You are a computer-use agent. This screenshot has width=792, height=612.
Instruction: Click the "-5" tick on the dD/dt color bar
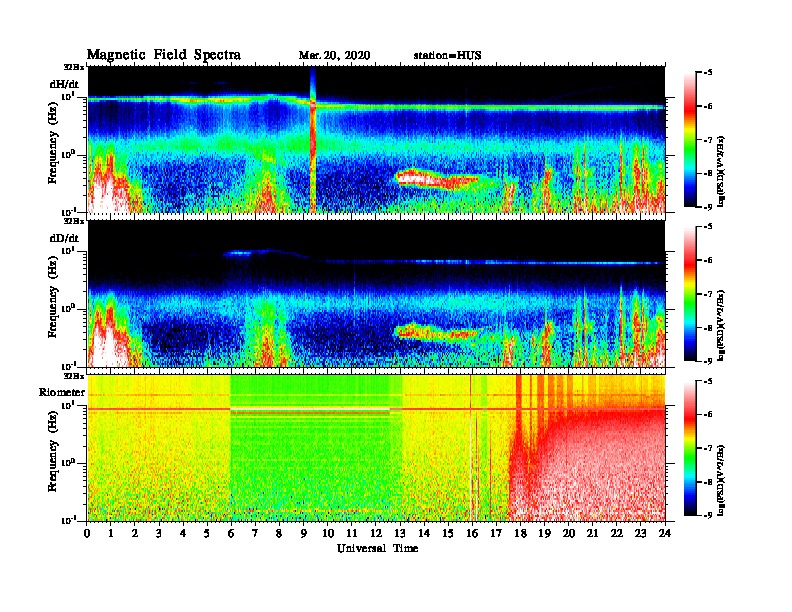[x=708, y=227]
